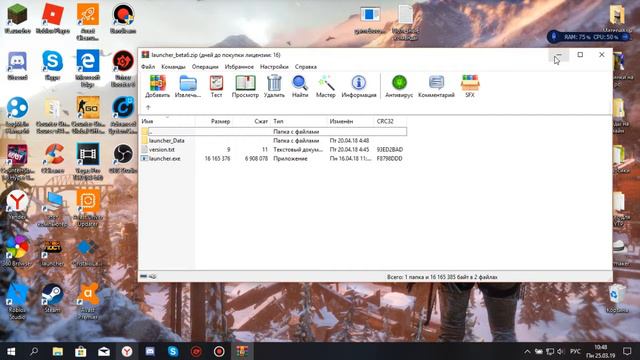This screenshot has width=640, height=360.
Task: Click the taskbar search magnifier
Action: (x=34, y=351)
